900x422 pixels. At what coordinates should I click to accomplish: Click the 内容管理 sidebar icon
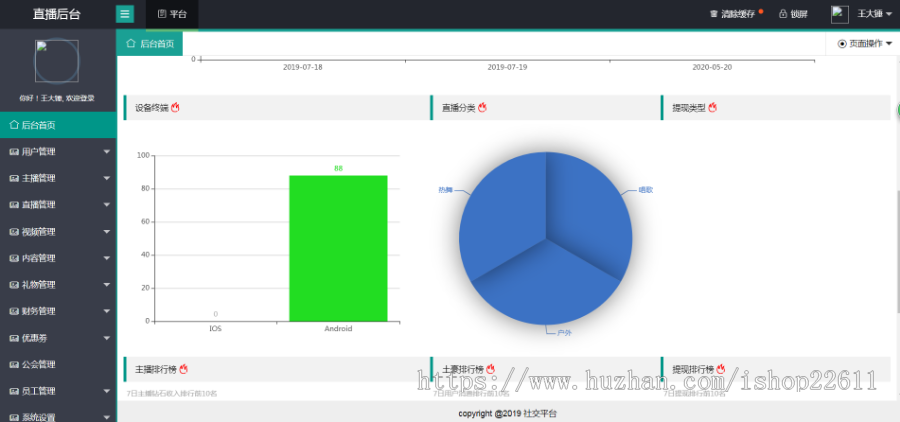[14, 258]
